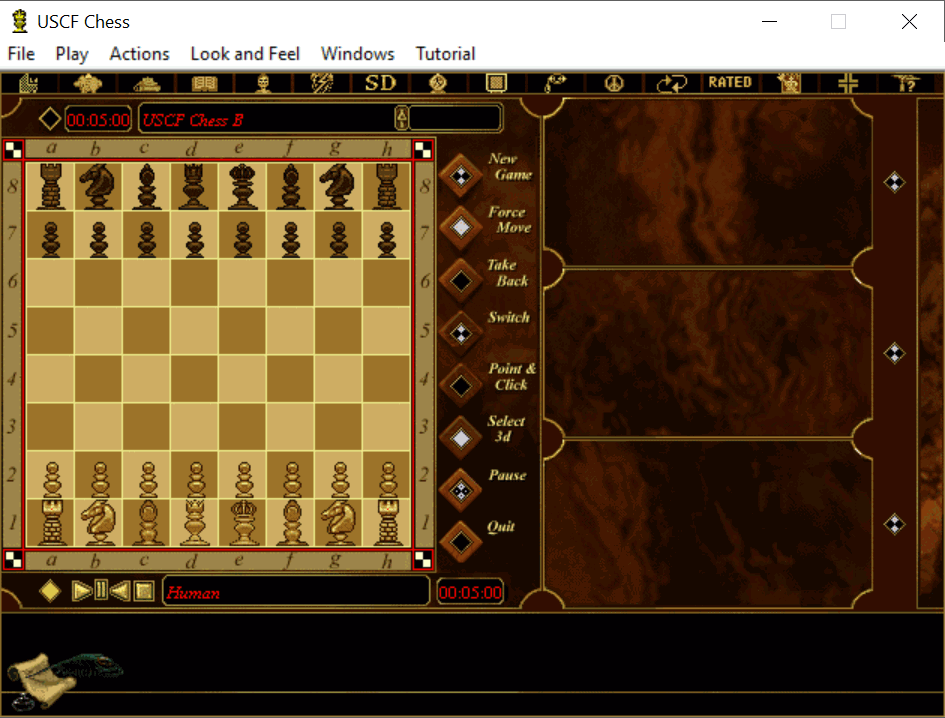945x718 pixels.
Task: Open the Play menu
Action: [x=72, y=54]
